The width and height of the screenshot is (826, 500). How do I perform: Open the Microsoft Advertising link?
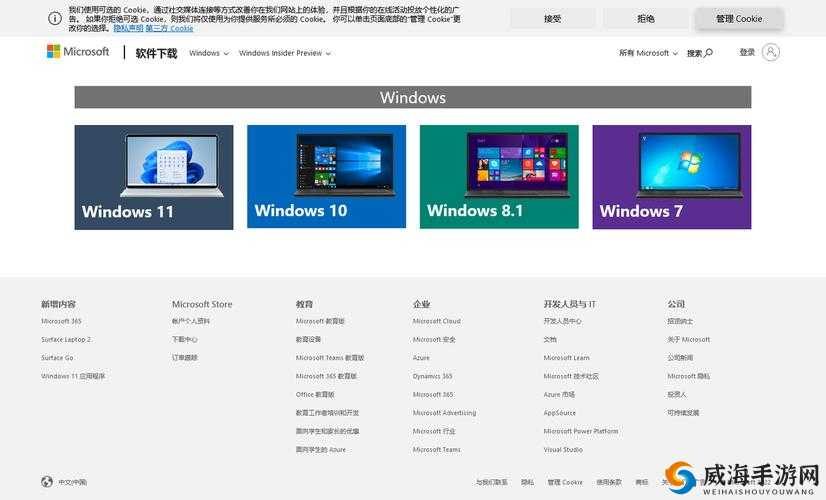click(x=444, y=413)
